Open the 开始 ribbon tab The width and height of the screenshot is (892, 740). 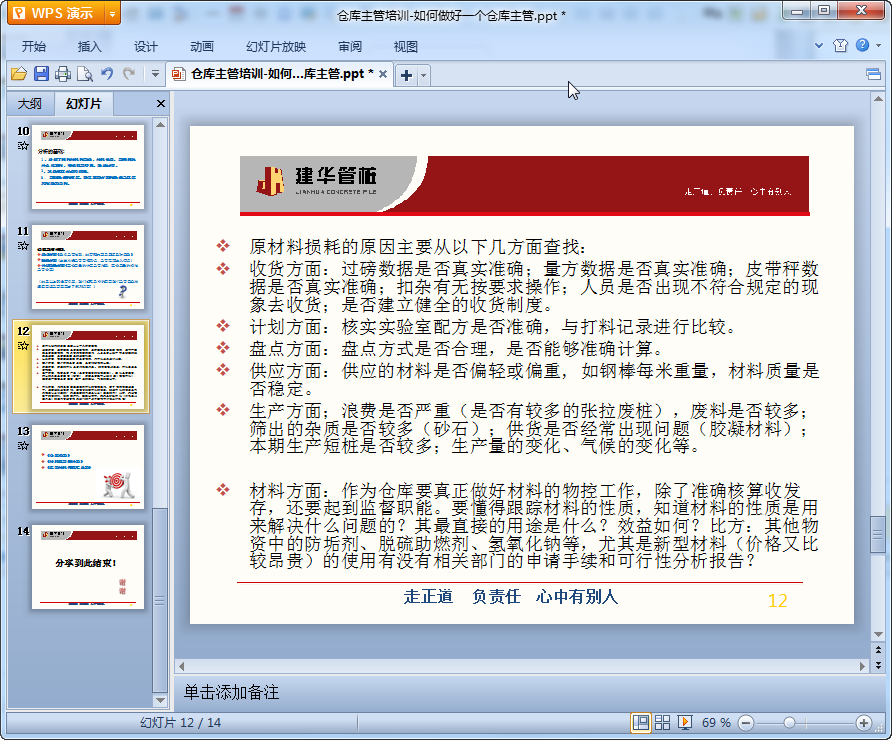pyautogui.click(x=34, y=47)
